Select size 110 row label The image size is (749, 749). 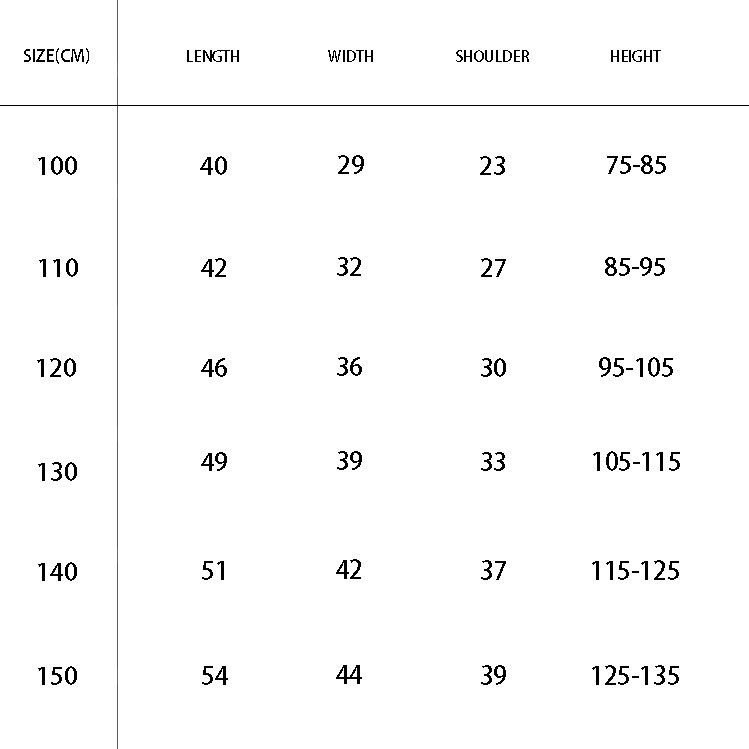(57, 268)
